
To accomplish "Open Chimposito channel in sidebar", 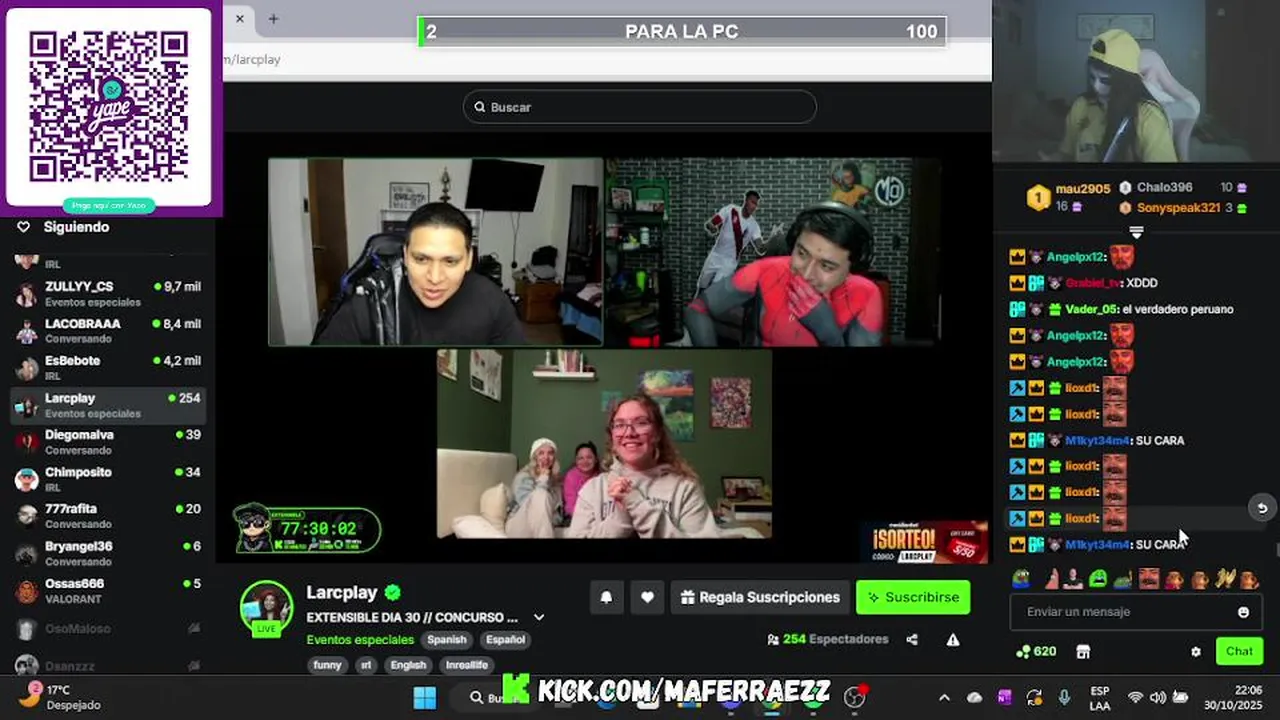I will pyautogui.click(x=108, y=479).
